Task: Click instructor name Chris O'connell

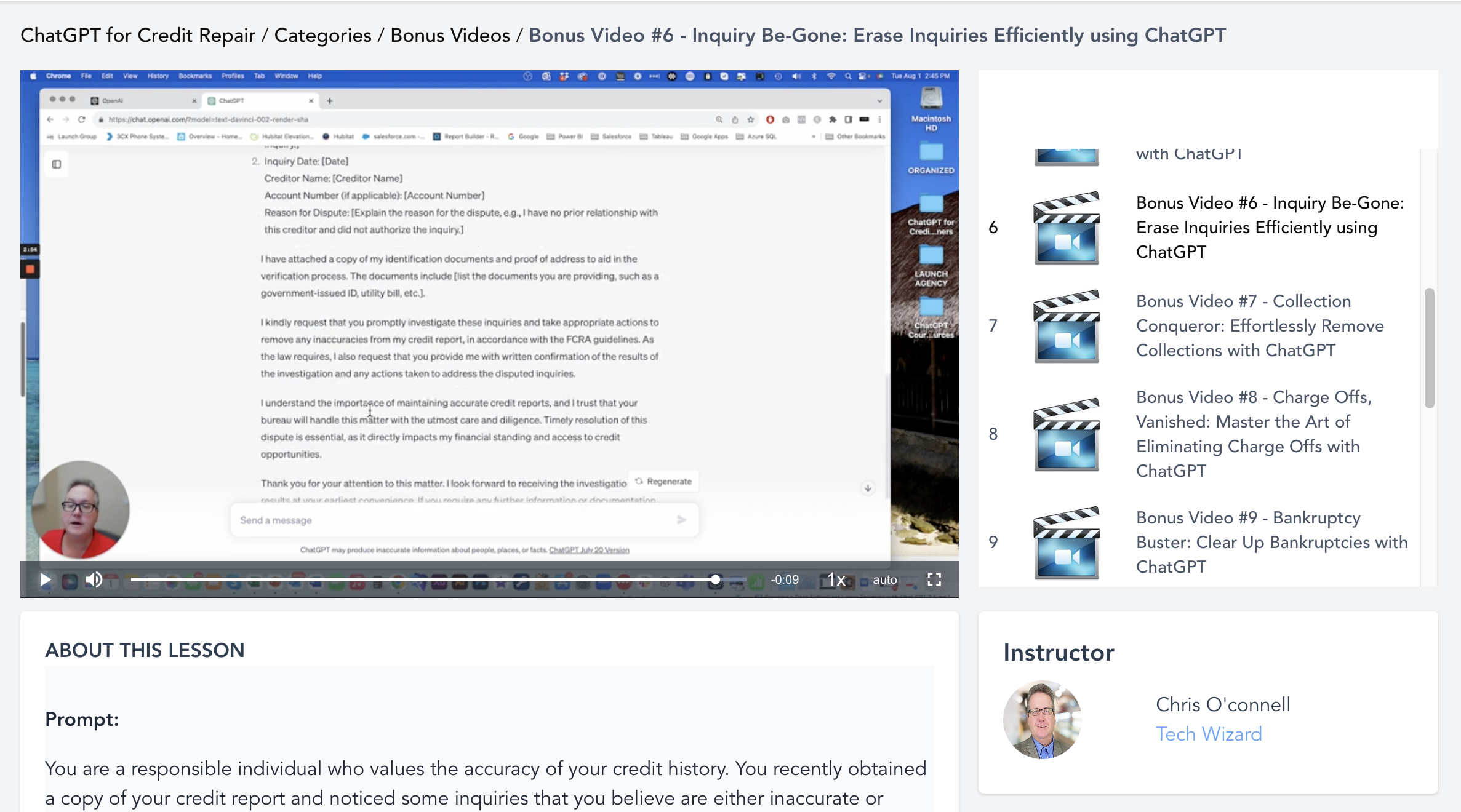Action: [1223, 704]
